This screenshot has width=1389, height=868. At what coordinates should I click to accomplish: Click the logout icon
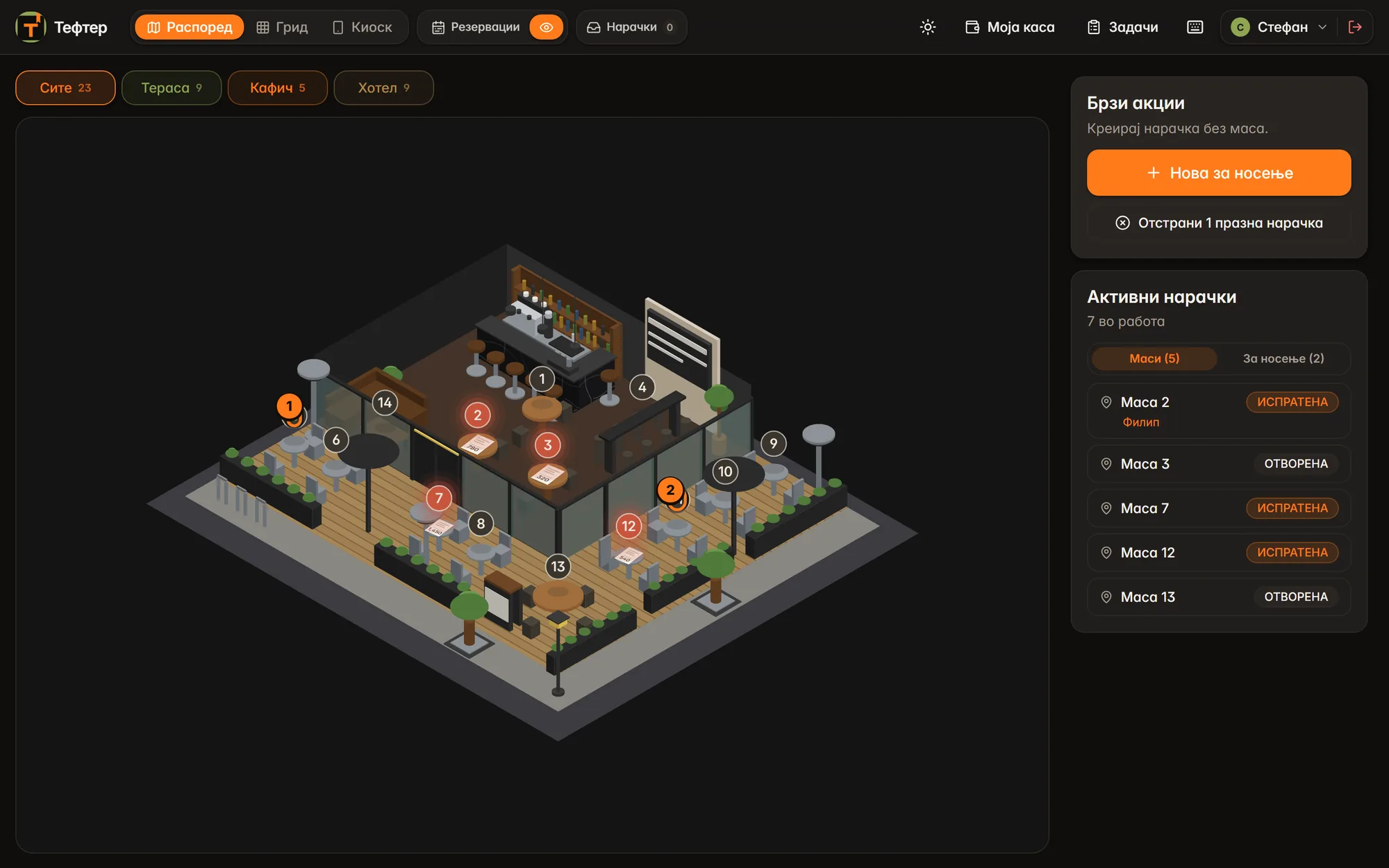(1355, 27)
